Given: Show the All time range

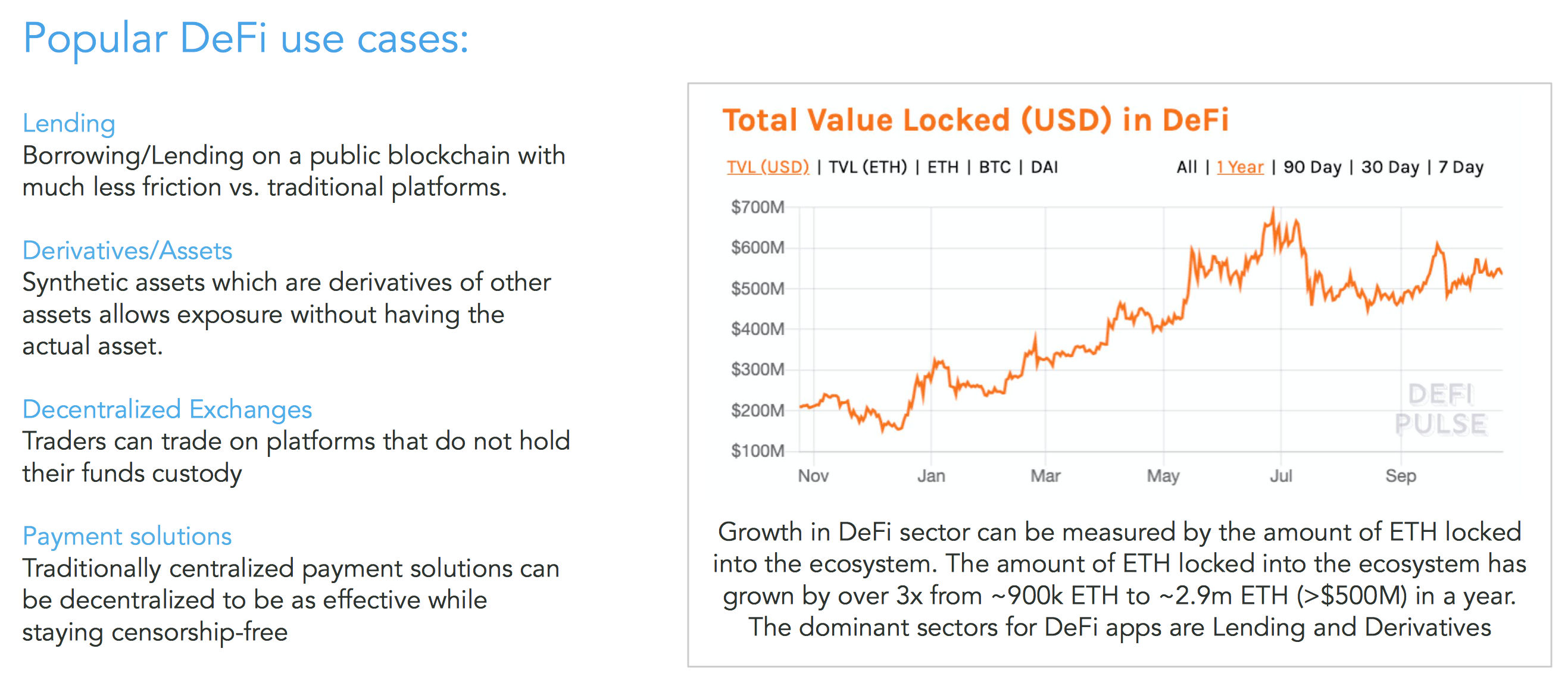Looking at the screenshot, I should (x=1186, y=167).
